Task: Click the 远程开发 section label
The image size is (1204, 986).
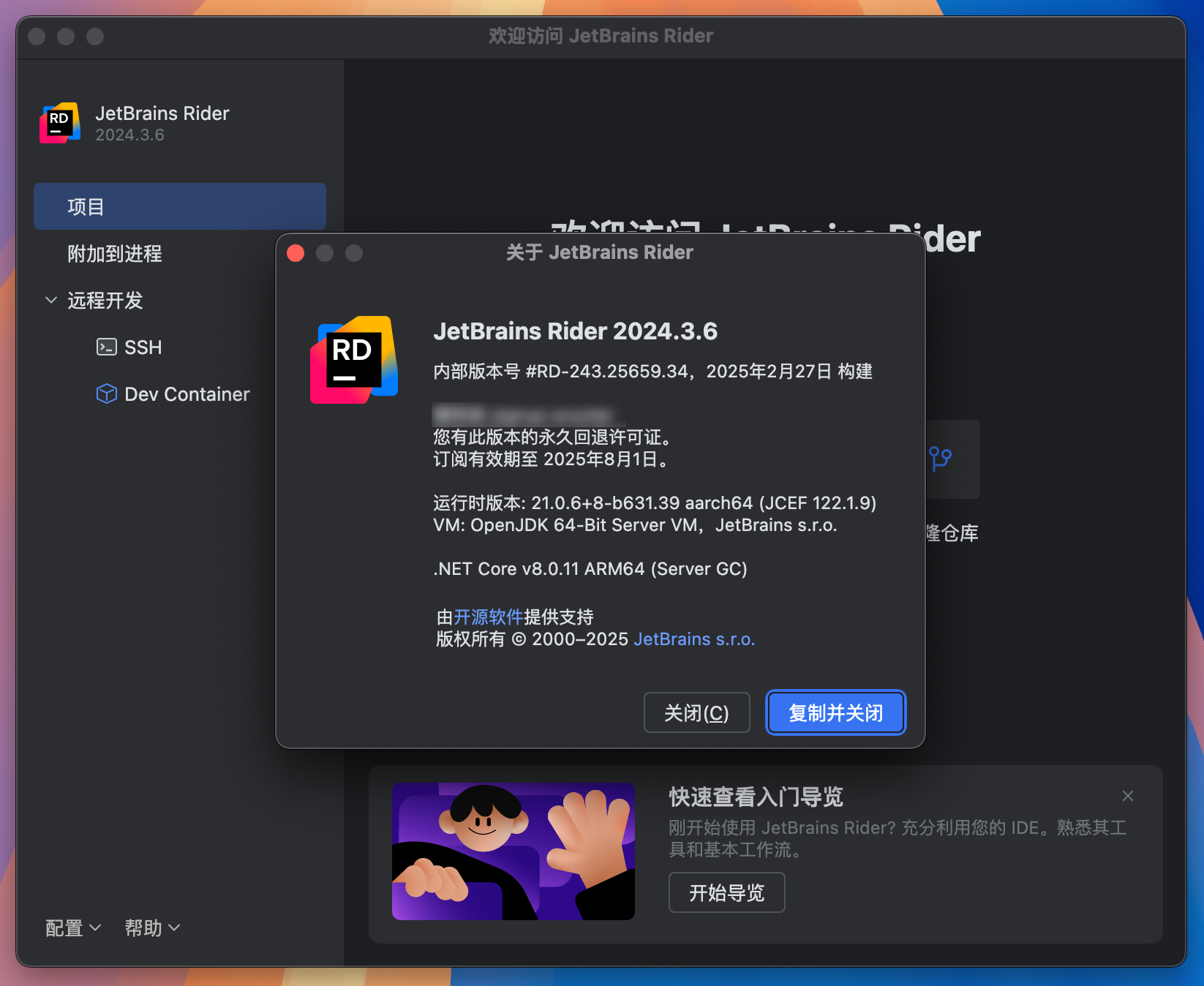Action: point(105,300)
